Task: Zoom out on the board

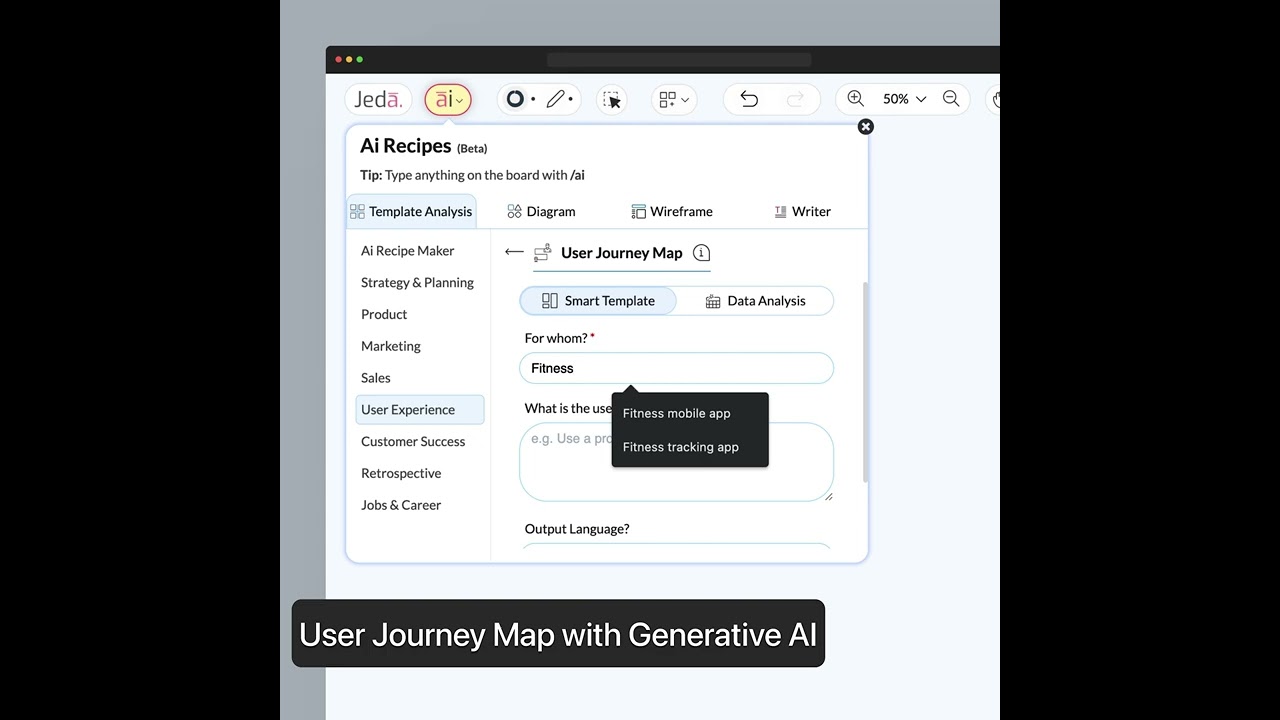Action: (951, 99)
